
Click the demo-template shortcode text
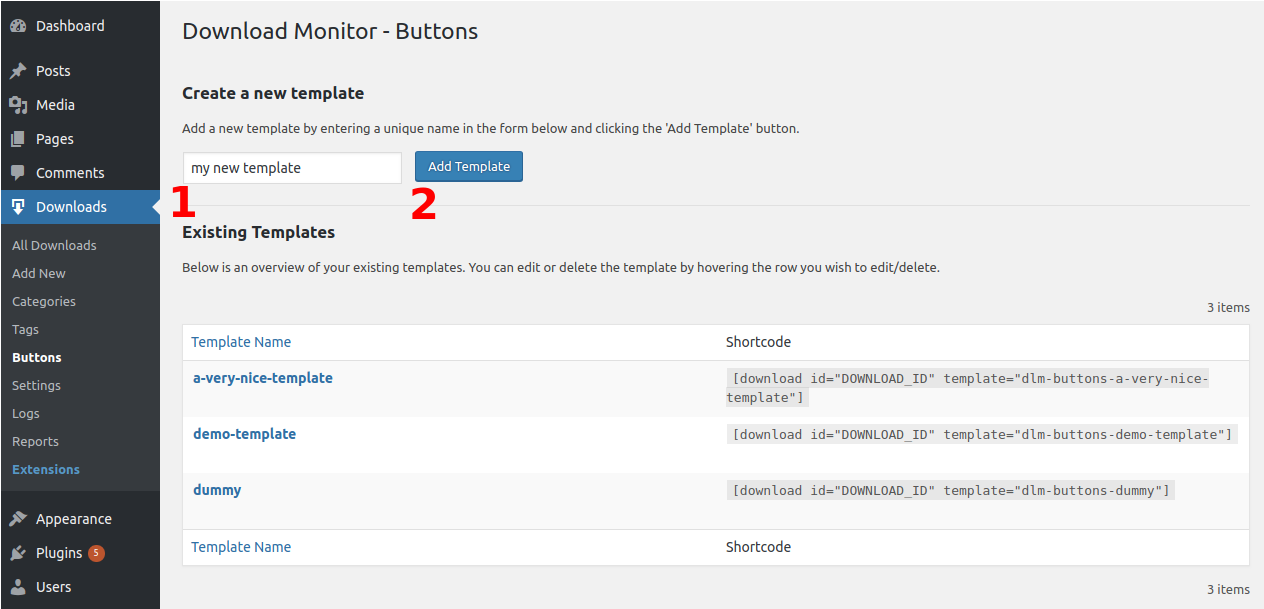coord(982,434)
